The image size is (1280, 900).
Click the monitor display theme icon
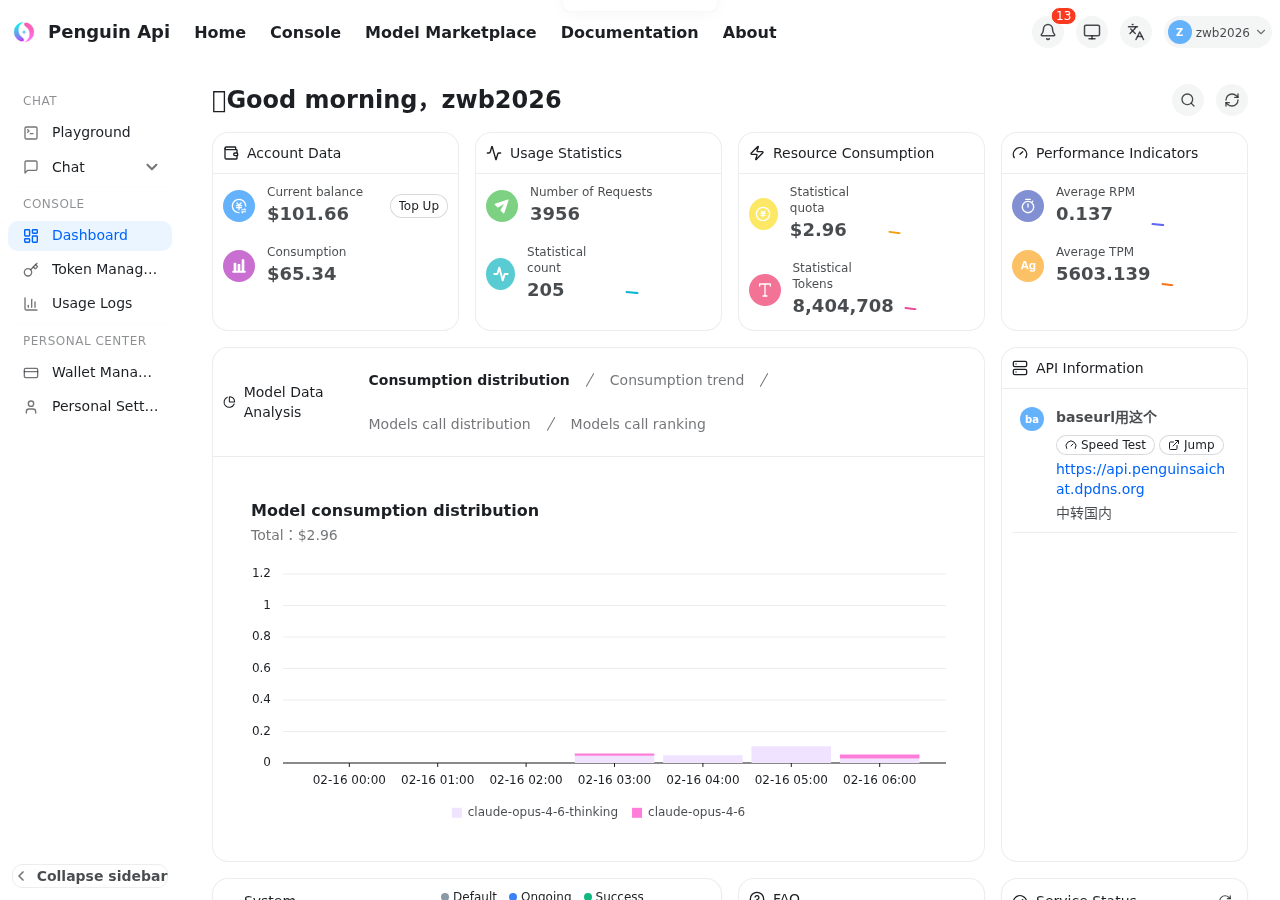[1092, 32]
